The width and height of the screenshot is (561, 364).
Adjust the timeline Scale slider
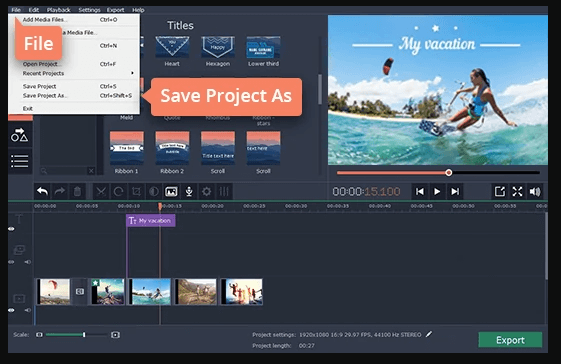pos(77,335)
